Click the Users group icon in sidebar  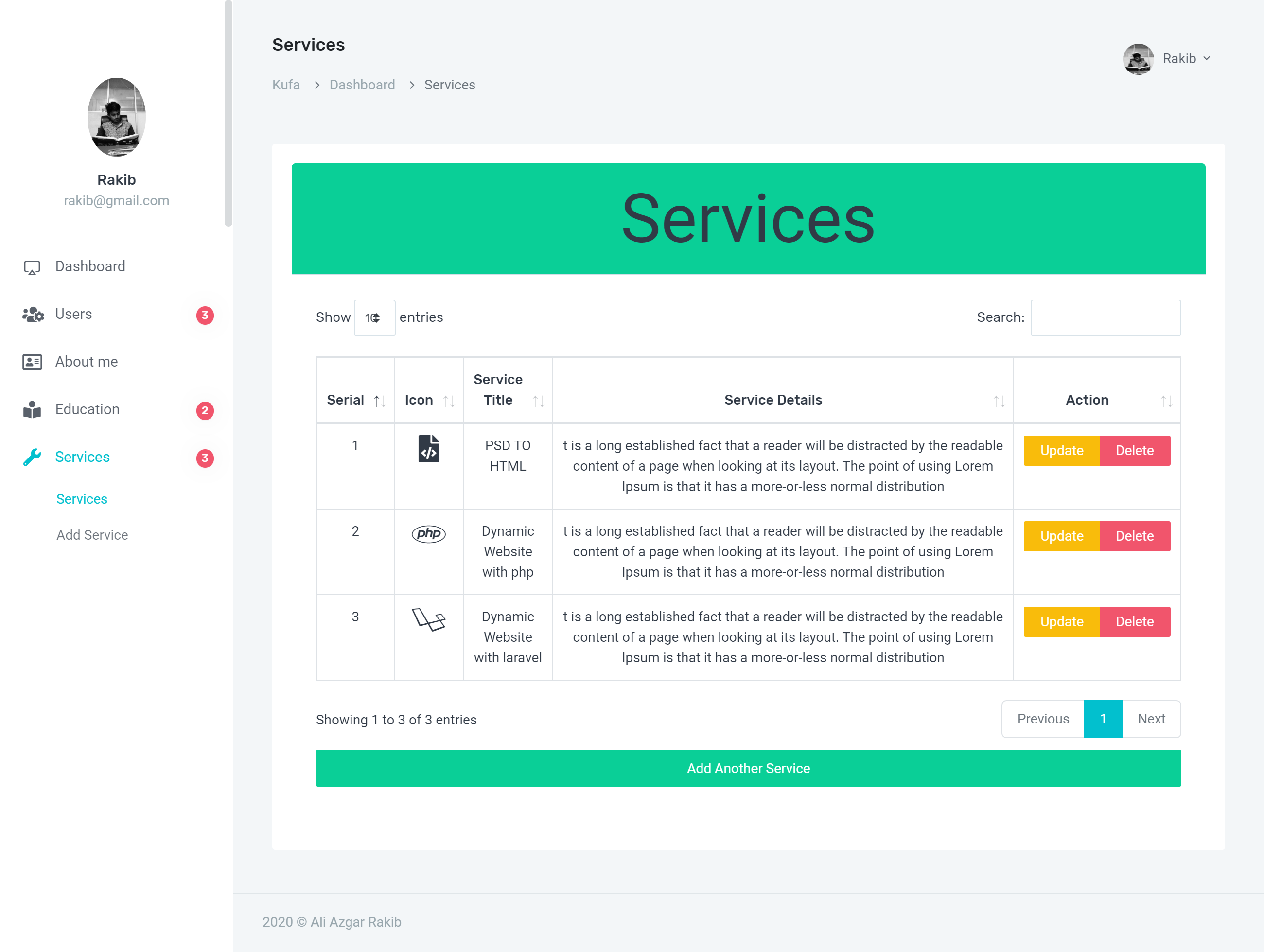click(33, 315)
